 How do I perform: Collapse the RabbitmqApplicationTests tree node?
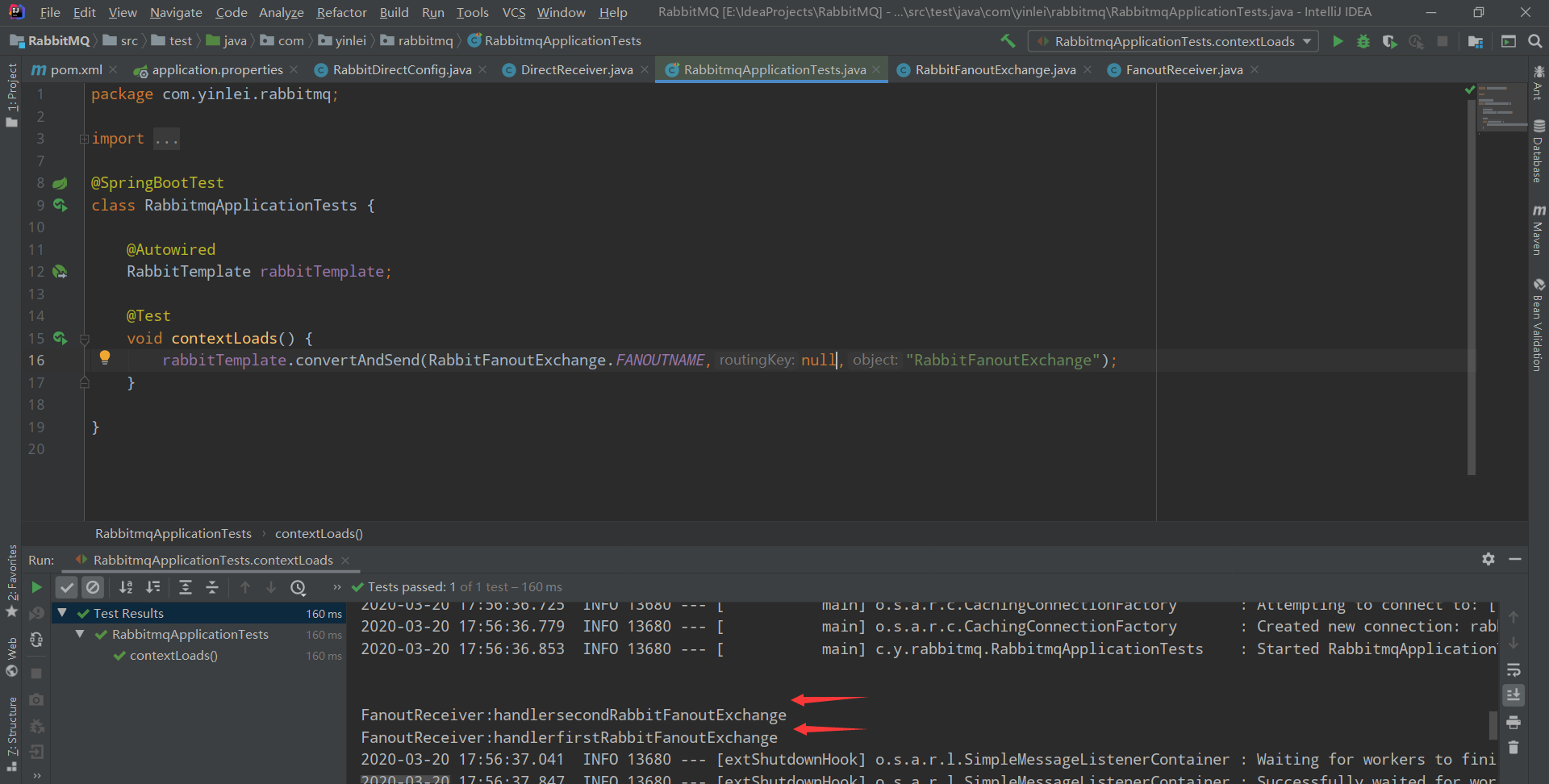[x=78, y=634]
